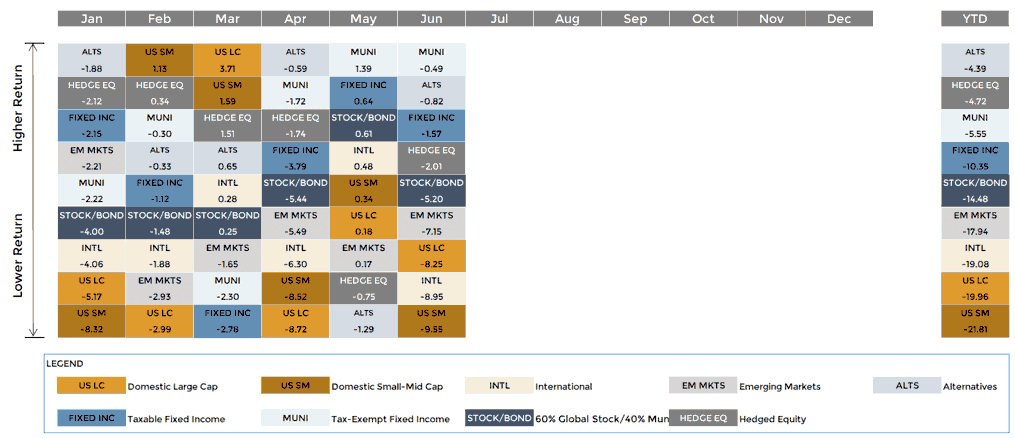Click the MUNI legend swatch
This screenshot has width=1015, height=438.
click(x=295, y=419)
